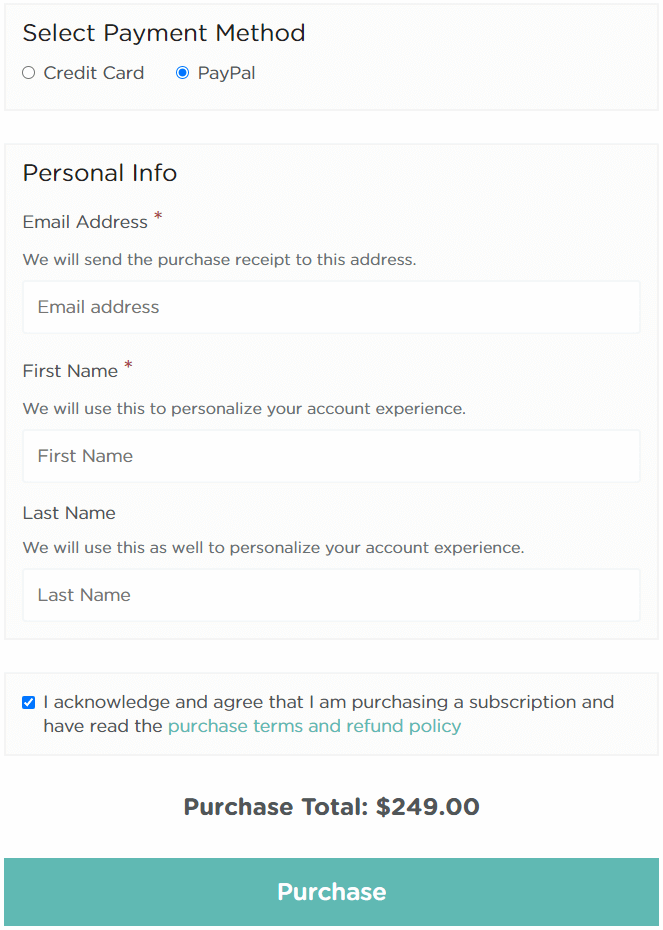This screenshot has height=930, width=663.
Task: Focus the Email address input field
Action: coord(332,307)
